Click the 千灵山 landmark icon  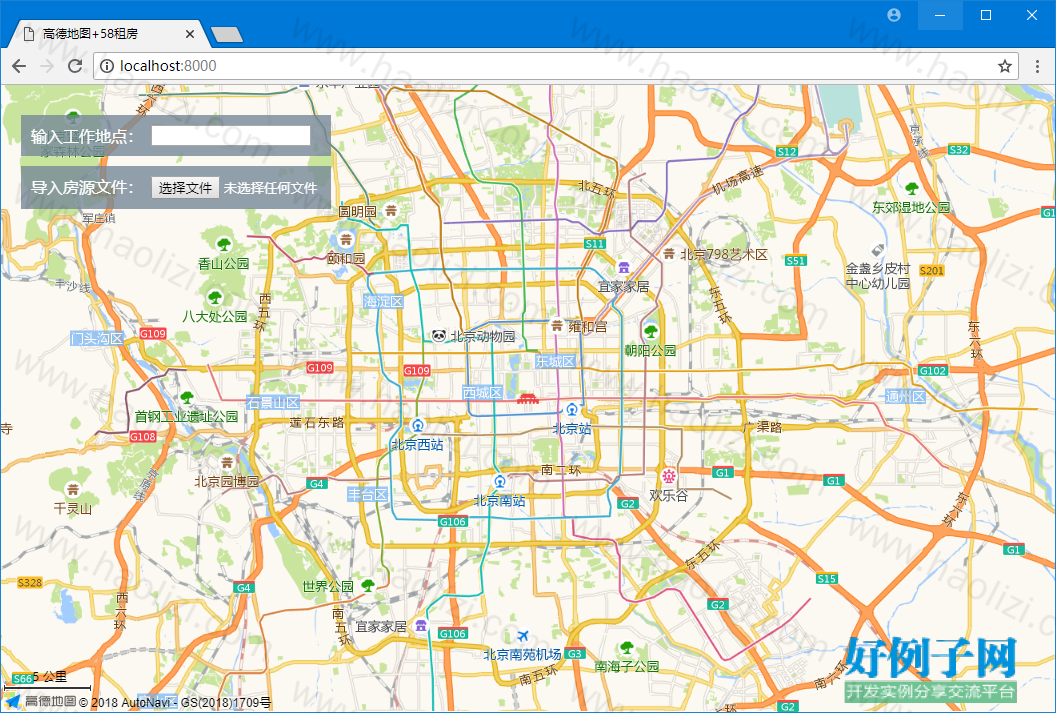click(x=73, y=489)
